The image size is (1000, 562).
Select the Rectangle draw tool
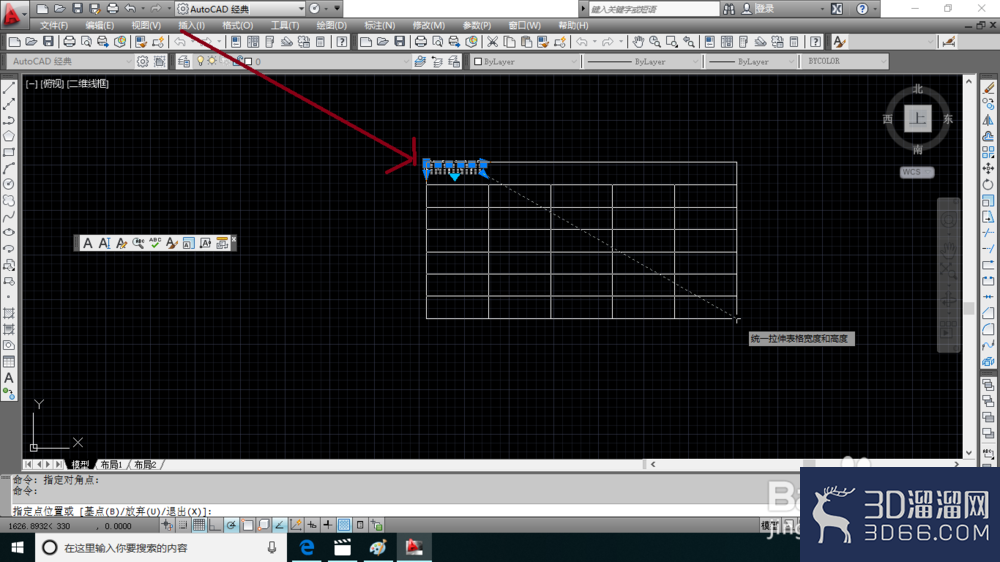pyautogui.click(x=9, y=152)
